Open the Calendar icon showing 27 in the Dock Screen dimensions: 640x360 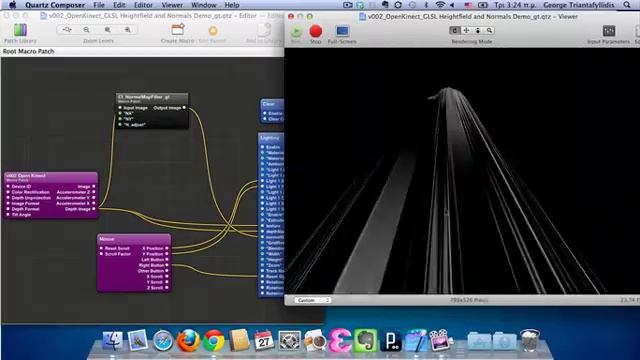pos(264,341)
